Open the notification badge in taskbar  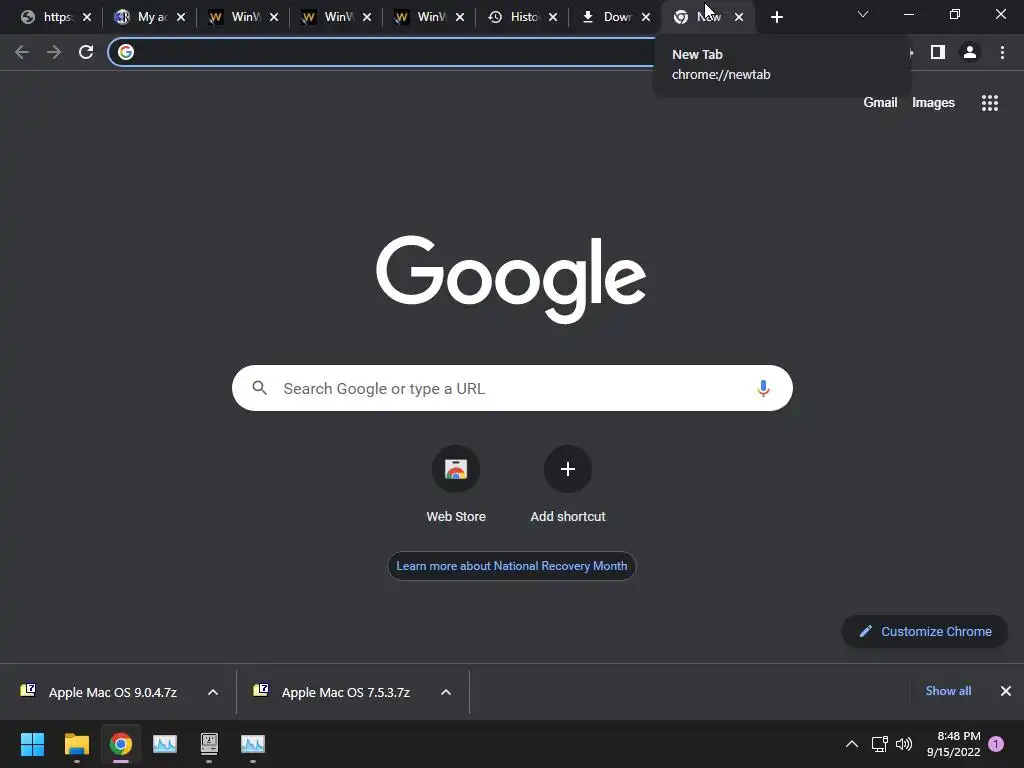(x=996, y=744)
